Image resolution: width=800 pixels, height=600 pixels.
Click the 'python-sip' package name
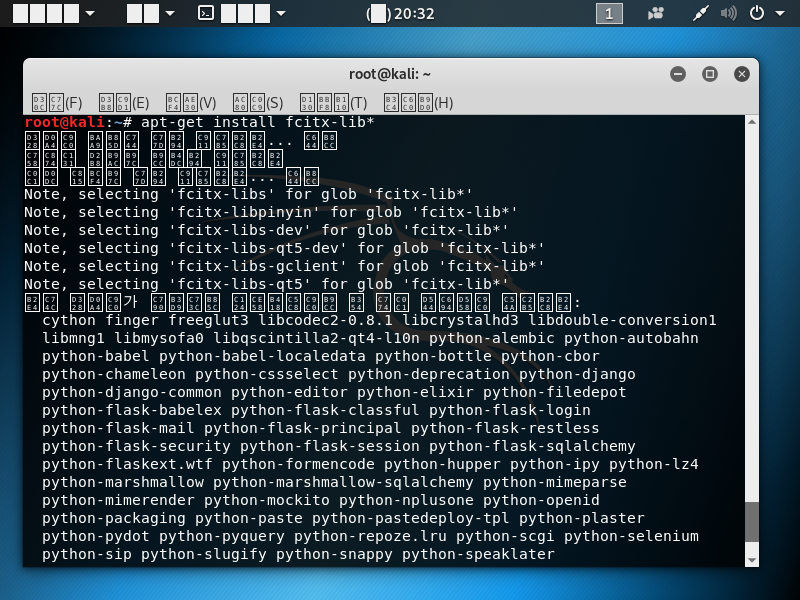click(87, 554)
